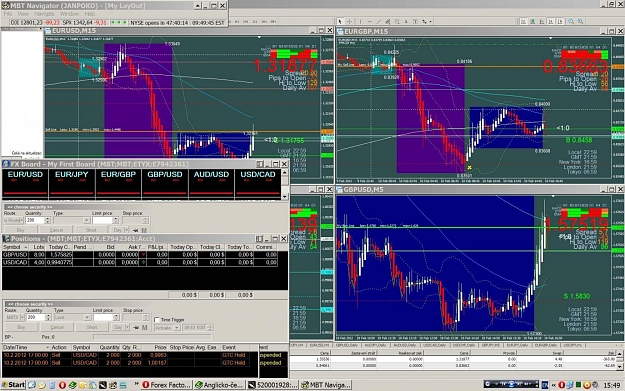Click Quantity stepper in Positions order panel

pyautogui.click(x=48, y=317)
